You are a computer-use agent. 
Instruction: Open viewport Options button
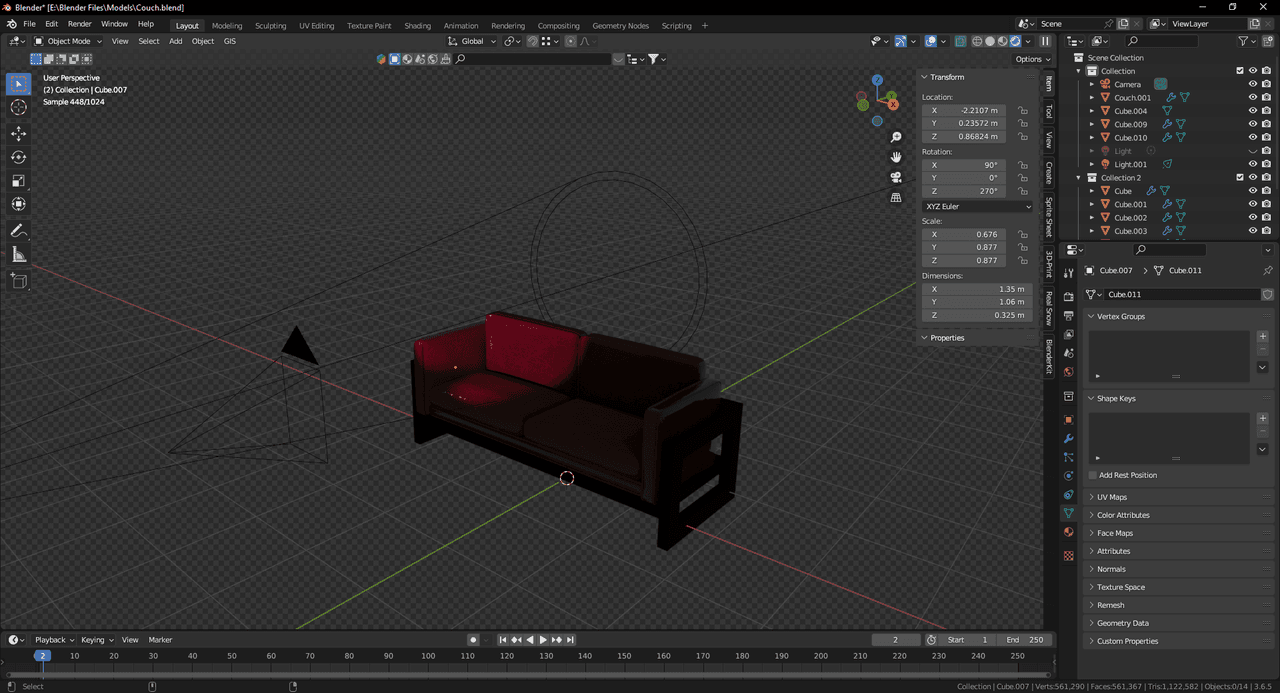click(1031, 59)
